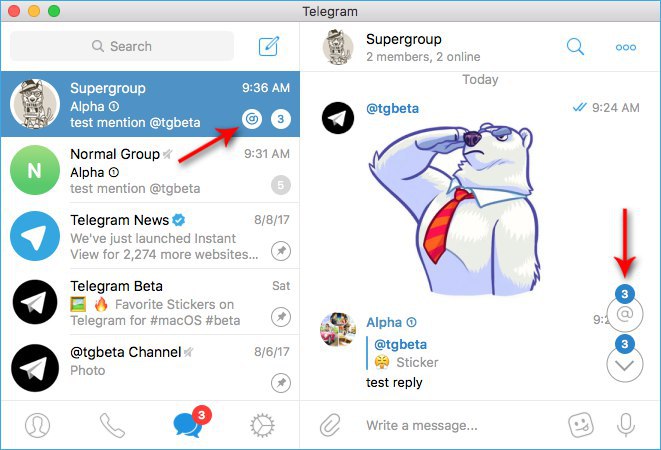The width and height of the screenshot is (661, 450).
Task: Click pin icon on @tgbeta Channel chat
Action: (281, 383)
